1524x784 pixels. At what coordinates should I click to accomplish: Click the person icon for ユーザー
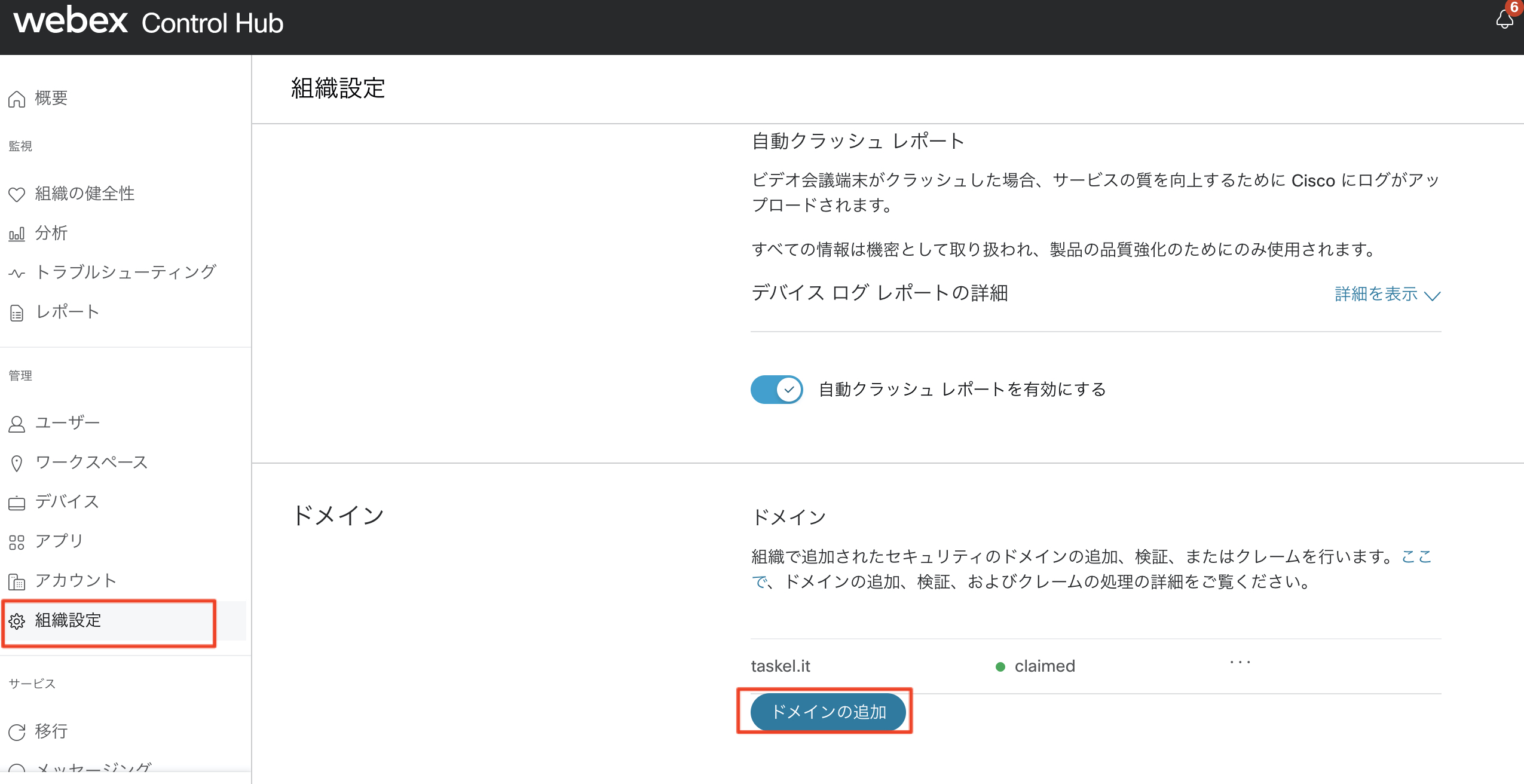point(17,424)
